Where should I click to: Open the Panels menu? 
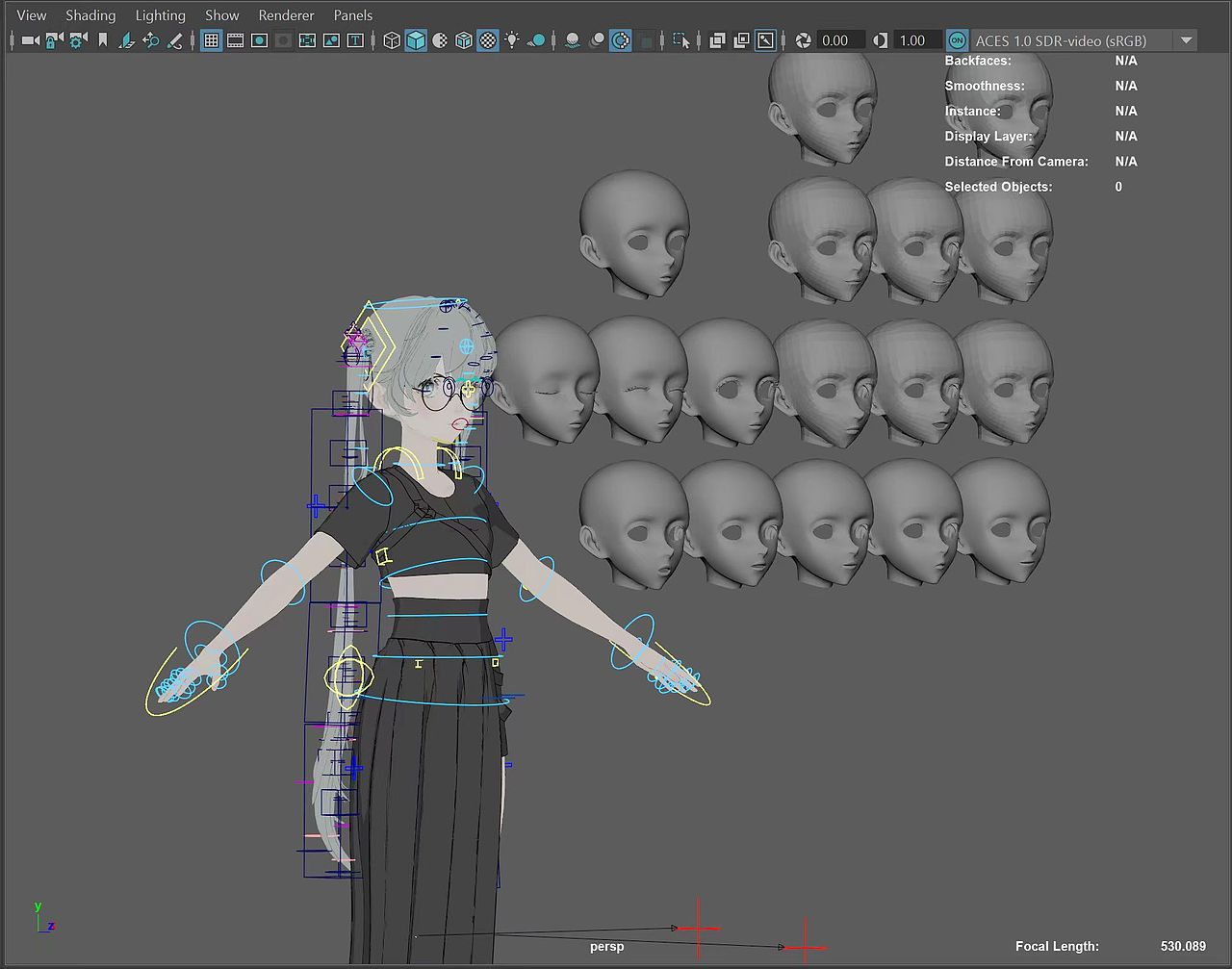coord(353,15)
